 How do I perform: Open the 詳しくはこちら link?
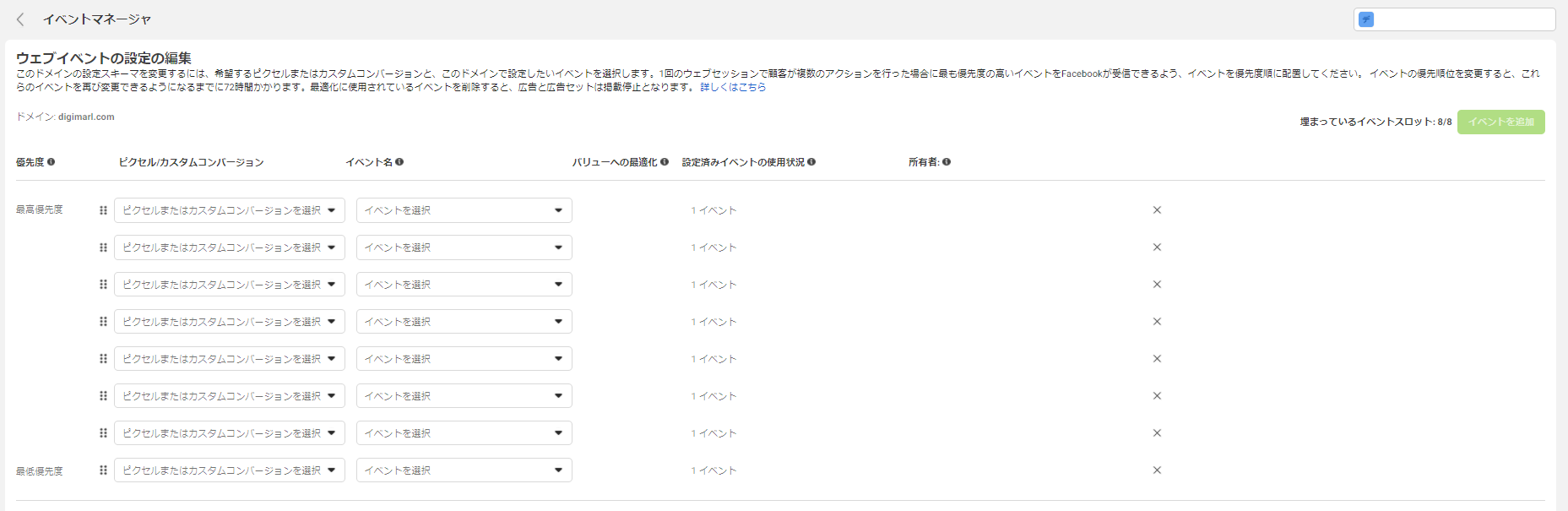coord(733,87)
